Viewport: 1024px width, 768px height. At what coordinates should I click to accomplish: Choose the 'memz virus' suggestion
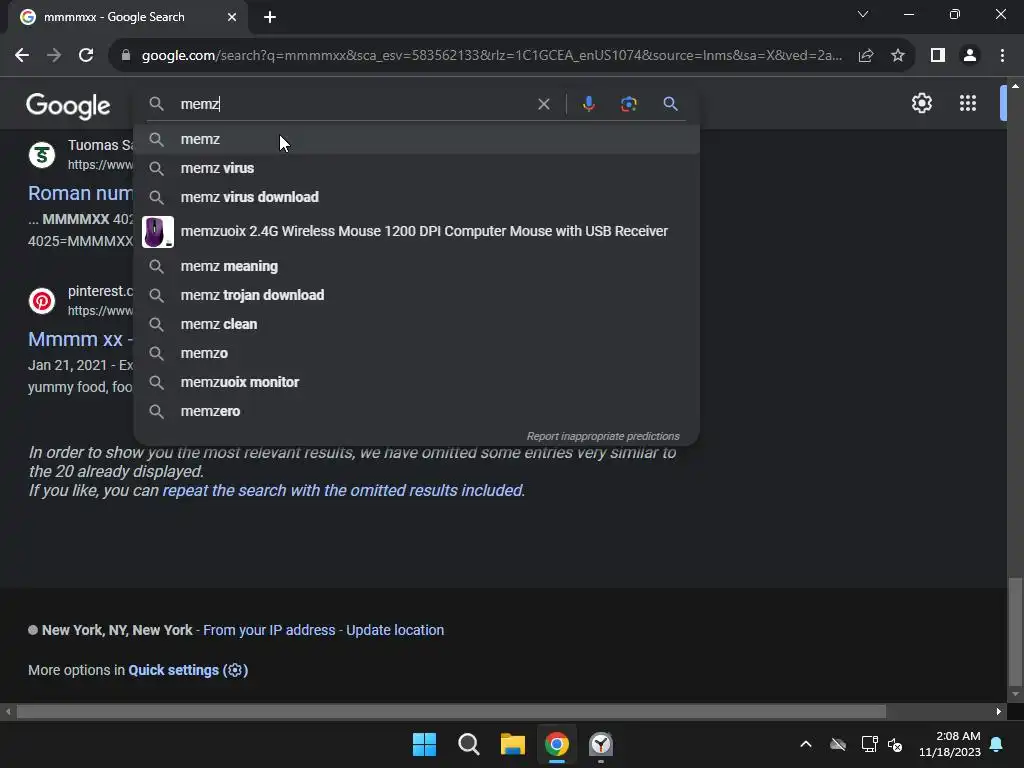417,168
